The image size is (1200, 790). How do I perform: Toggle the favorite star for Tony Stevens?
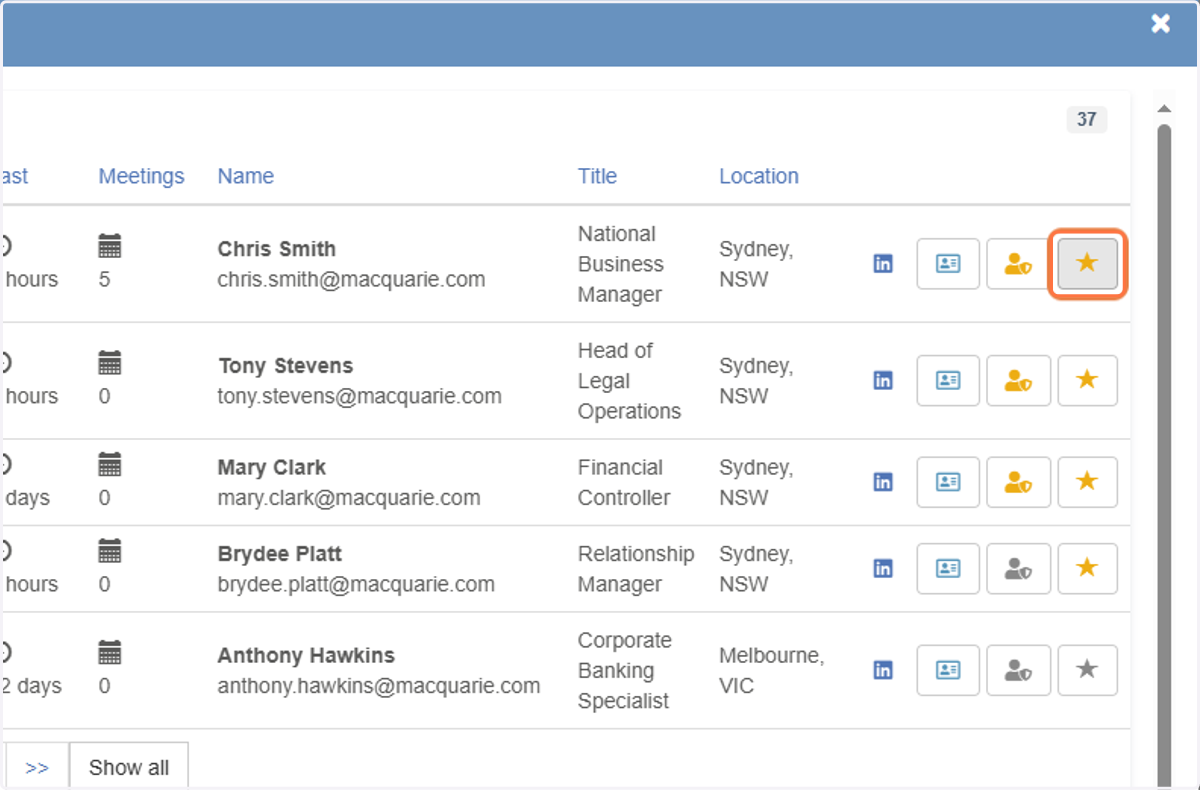tap(1087, 381)
